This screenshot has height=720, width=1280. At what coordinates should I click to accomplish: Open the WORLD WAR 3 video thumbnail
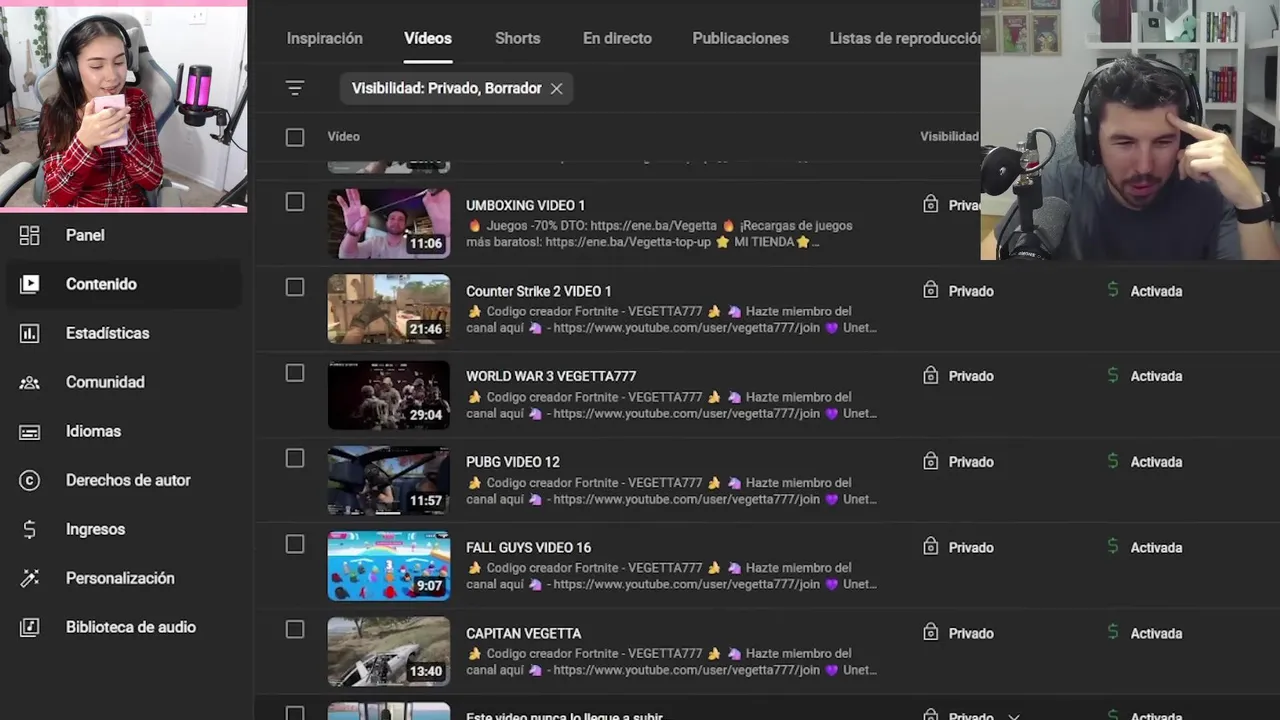[389, 395]
